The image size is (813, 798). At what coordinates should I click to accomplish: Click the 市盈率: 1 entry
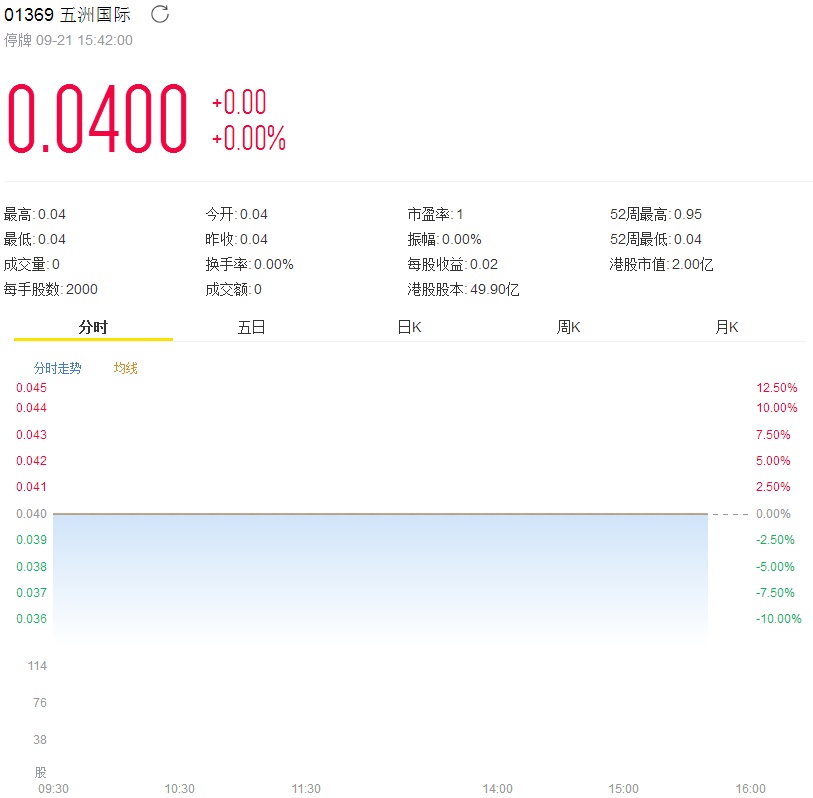coord(435,214)
